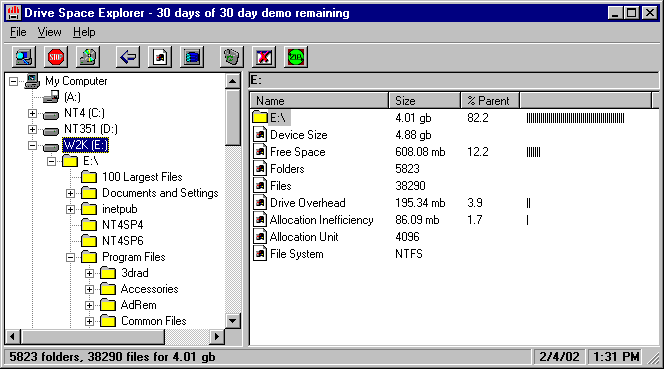Select the Program Files tree label
This screenshot has height=369, width=664.
[x=134, y=257]
